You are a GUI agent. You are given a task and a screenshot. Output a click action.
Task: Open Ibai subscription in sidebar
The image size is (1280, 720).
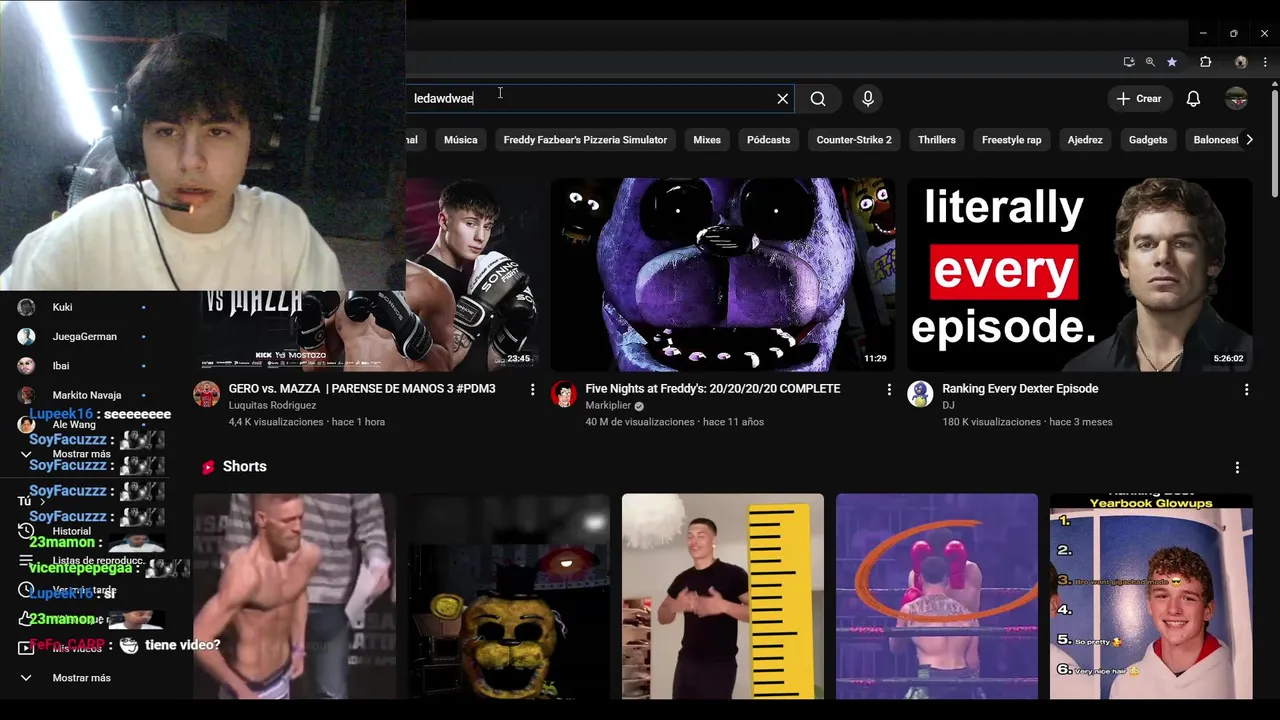click(x=61, y=366)
